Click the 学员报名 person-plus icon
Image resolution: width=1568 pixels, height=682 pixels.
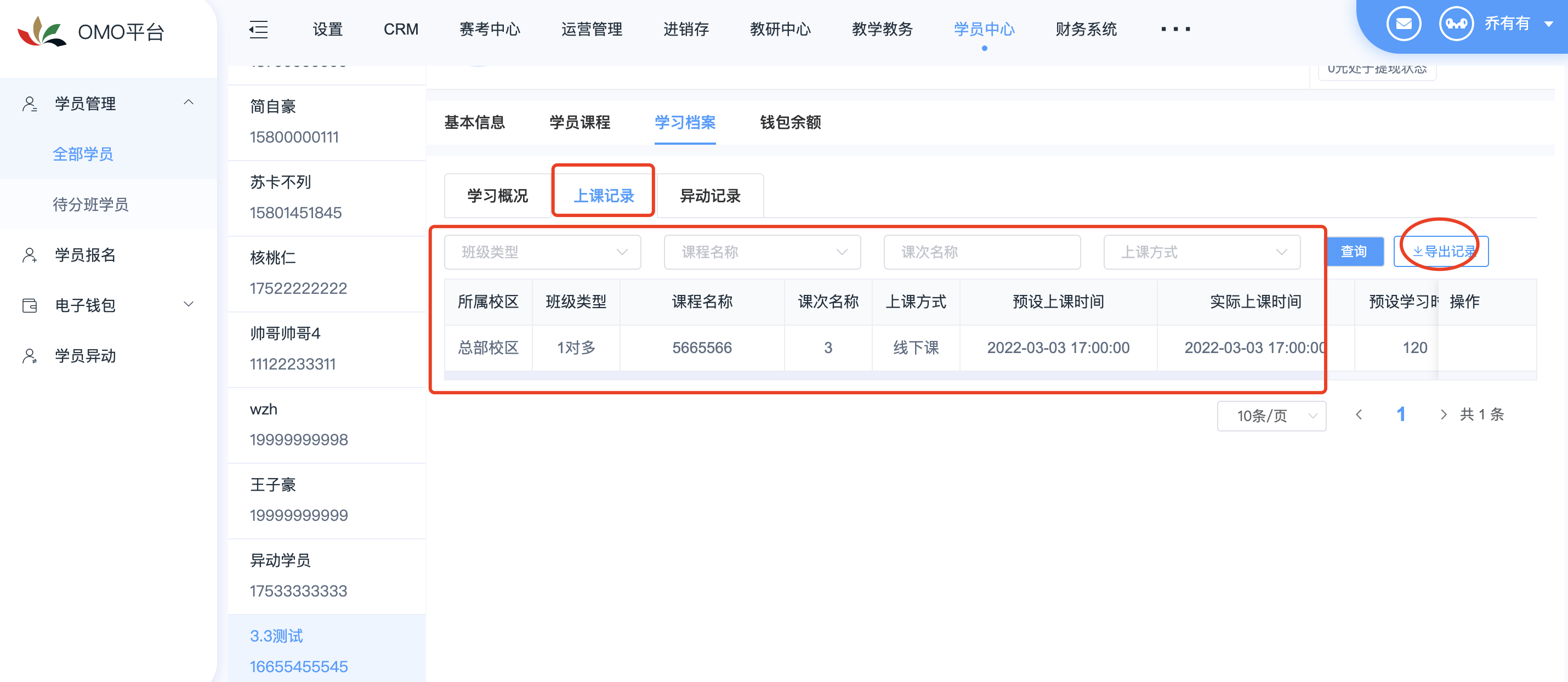(30, 255)
